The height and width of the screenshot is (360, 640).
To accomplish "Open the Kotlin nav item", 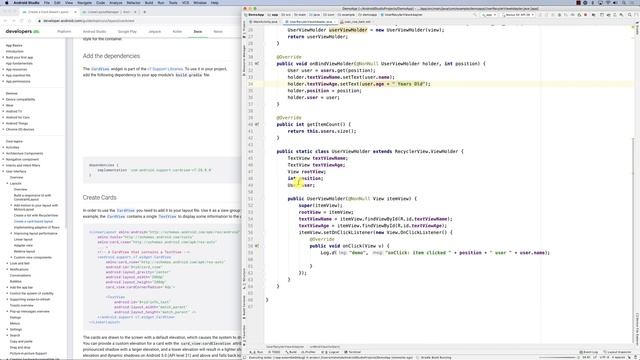I will point(177,31).
